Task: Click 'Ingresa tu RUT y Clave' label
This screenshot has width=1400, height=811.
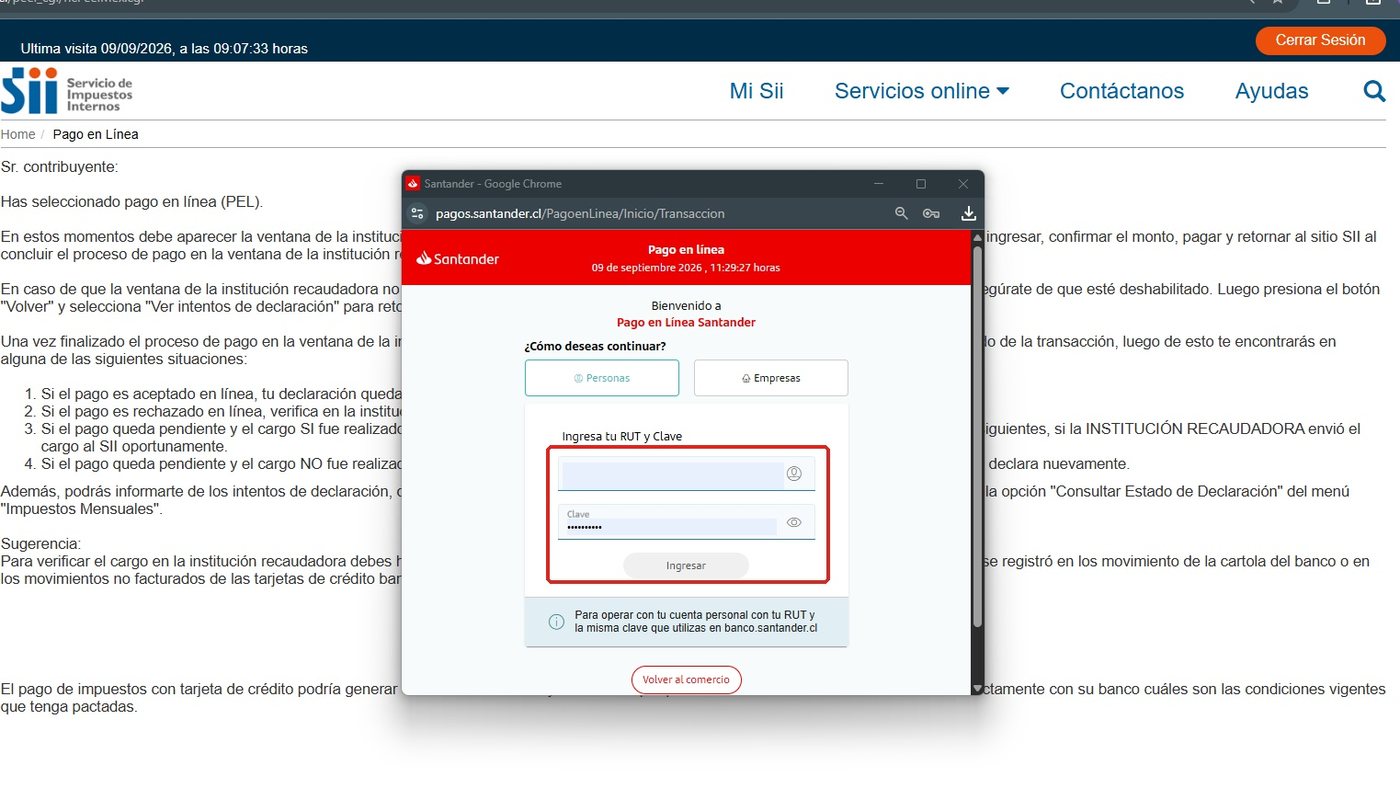Action: pos(622,436)
